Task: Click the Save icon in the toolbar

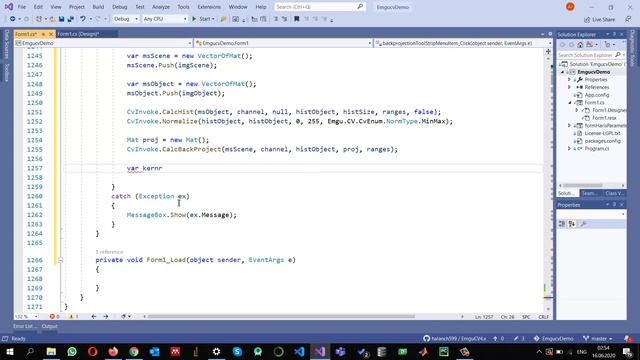Action: pos(62,19)
